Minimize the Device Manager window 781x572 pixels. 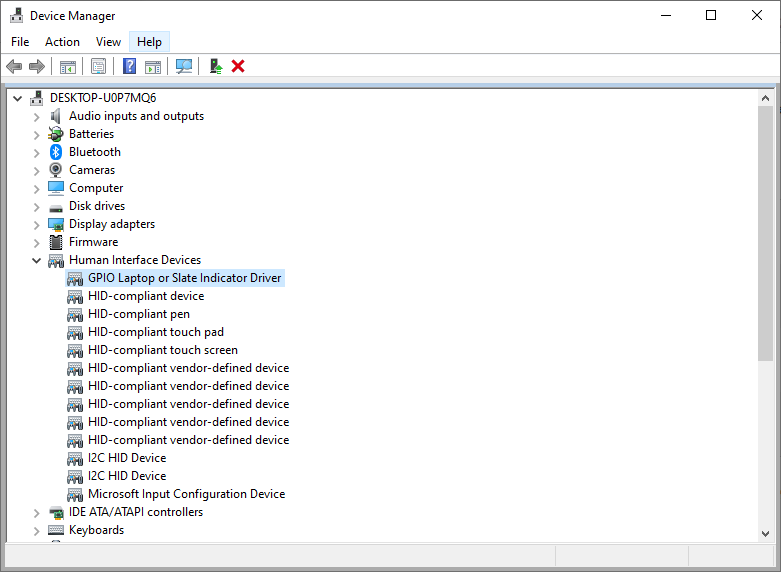pos(666,15)
